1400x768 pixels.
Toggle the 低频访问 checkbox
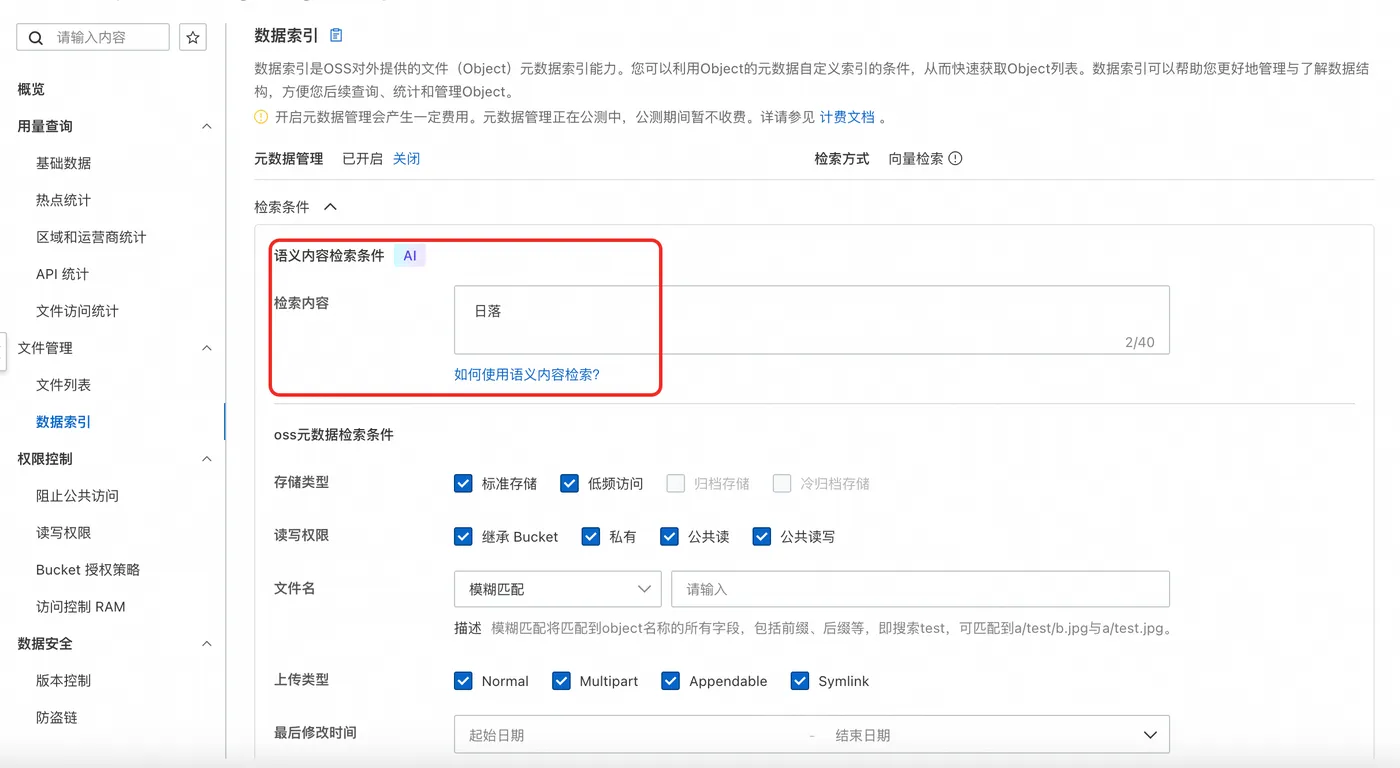[x=569, y=483]
